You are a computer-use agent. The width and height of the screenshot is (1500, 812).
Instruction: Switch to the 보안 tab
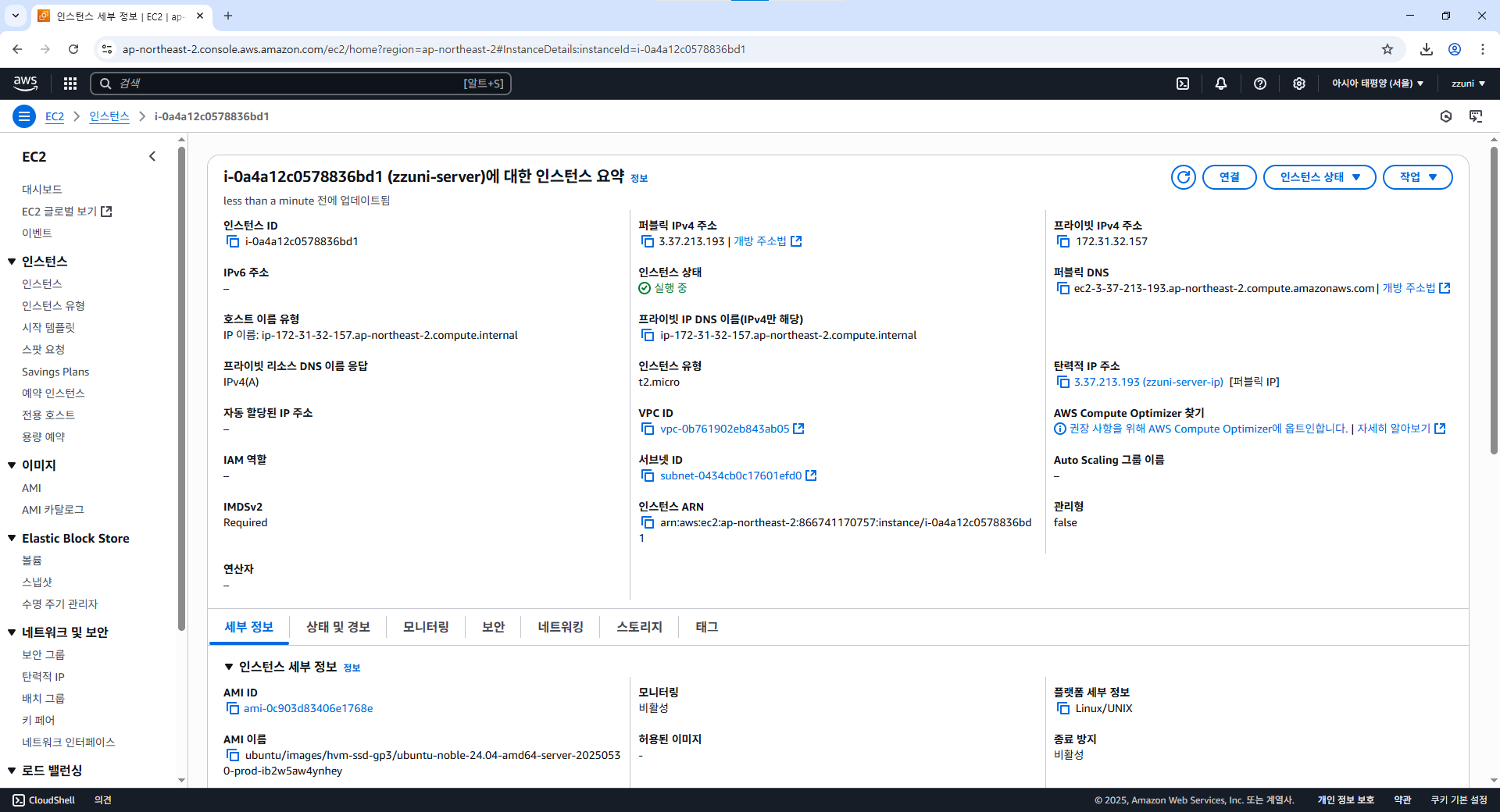tap(493, 627)
